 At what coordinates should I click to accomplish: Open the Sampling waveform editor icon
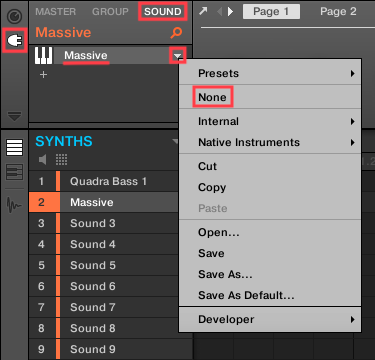(x=14, y=204)
